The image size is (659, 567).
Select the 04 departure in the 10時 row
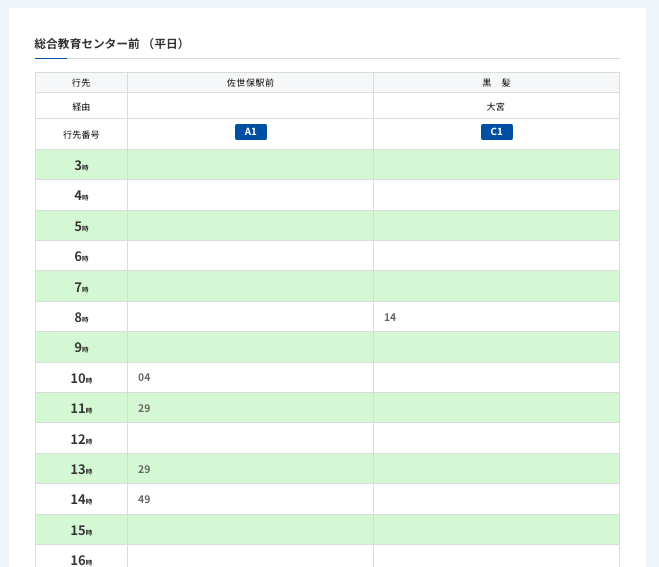tap(144, 378)
